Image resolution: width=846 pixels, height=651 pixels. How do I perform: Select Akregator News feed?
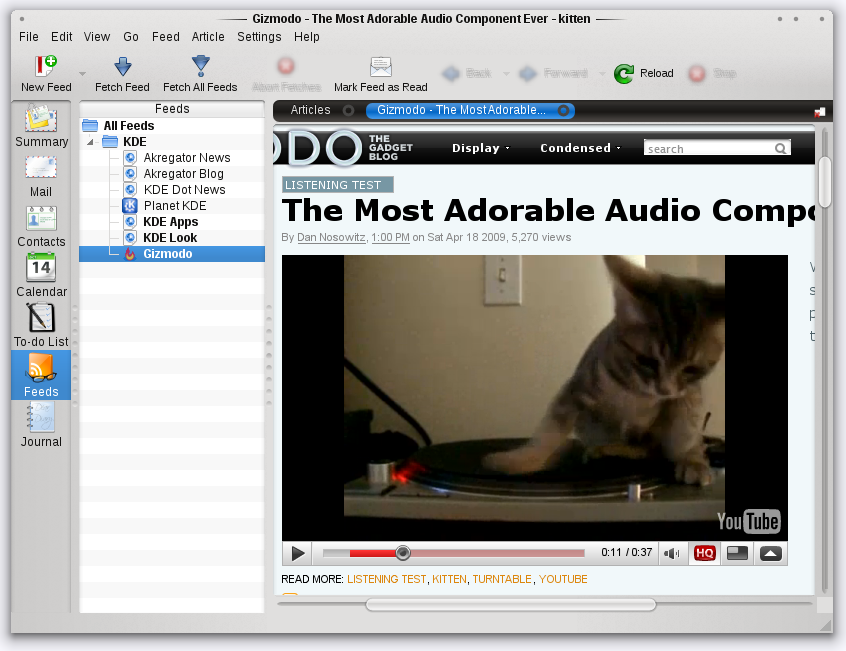coord(187,157)
